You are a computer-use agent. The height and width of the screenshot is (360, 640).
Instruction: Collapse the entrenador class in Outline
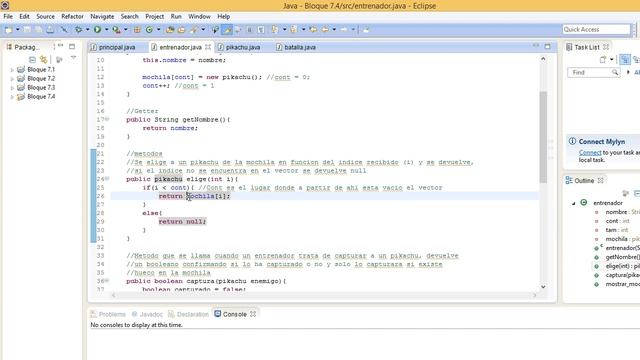tap(573, 203)
